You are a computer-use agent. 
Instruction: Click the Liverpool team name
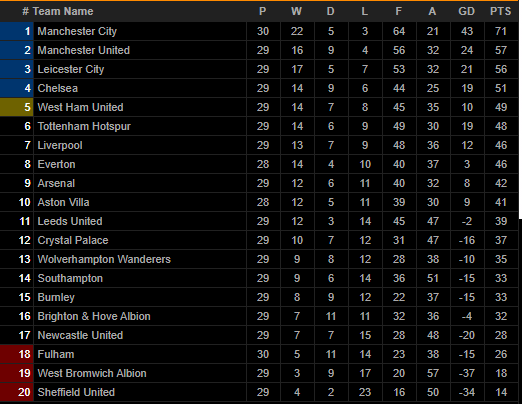pos(60,145)
